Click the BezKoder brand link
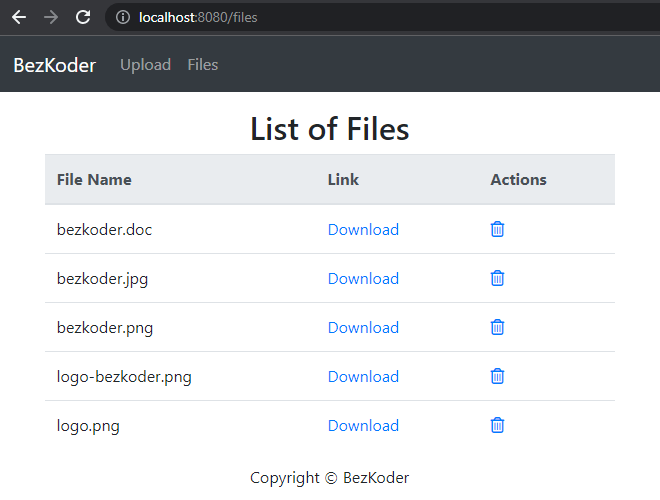The height and width of the screenshot is (500, 660). pos(55,65)
